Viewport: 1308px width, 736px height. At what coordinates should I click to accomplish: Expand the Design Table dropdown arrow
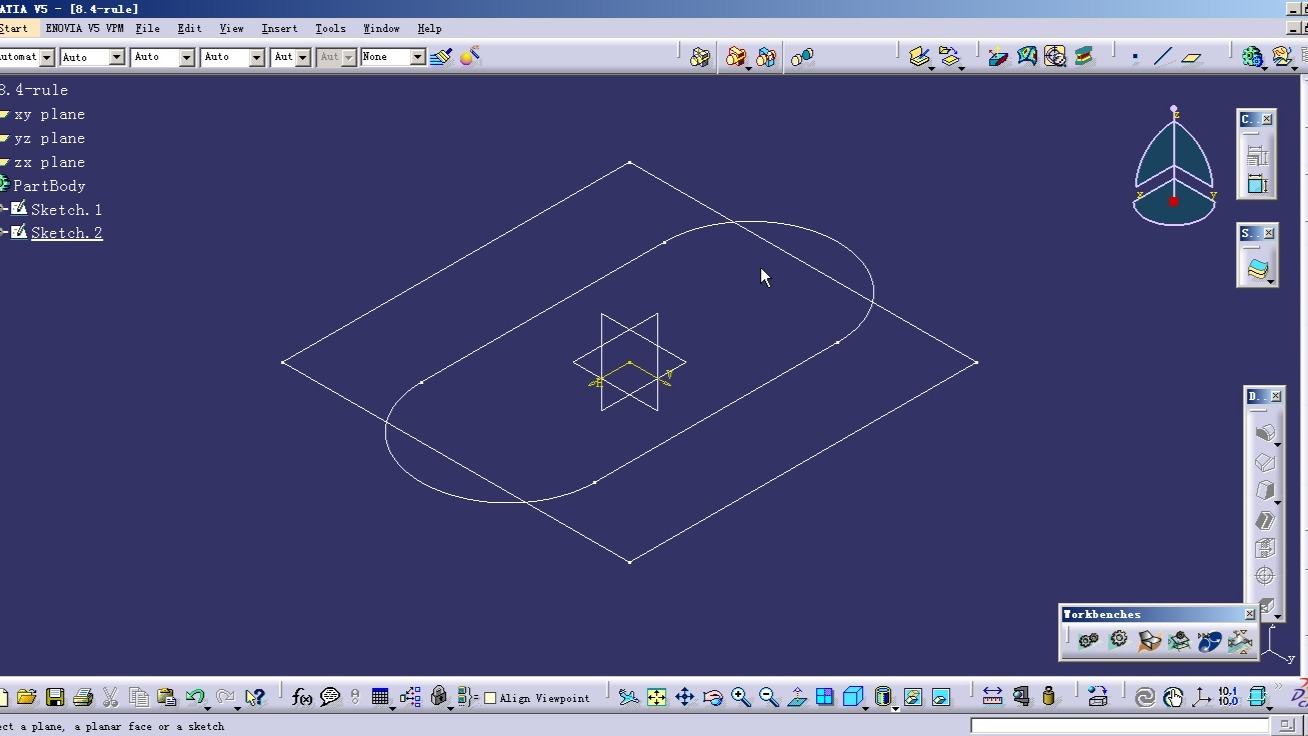(392, 707)
